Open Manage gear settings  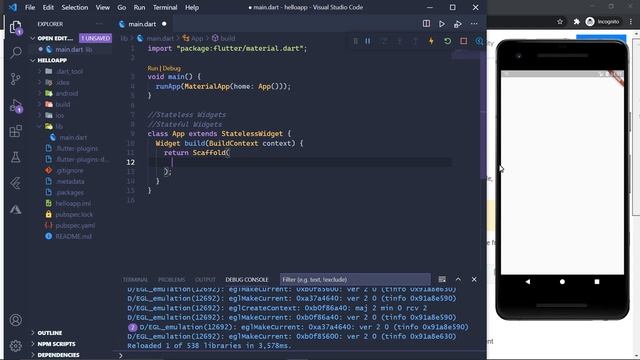coord(16,346)
